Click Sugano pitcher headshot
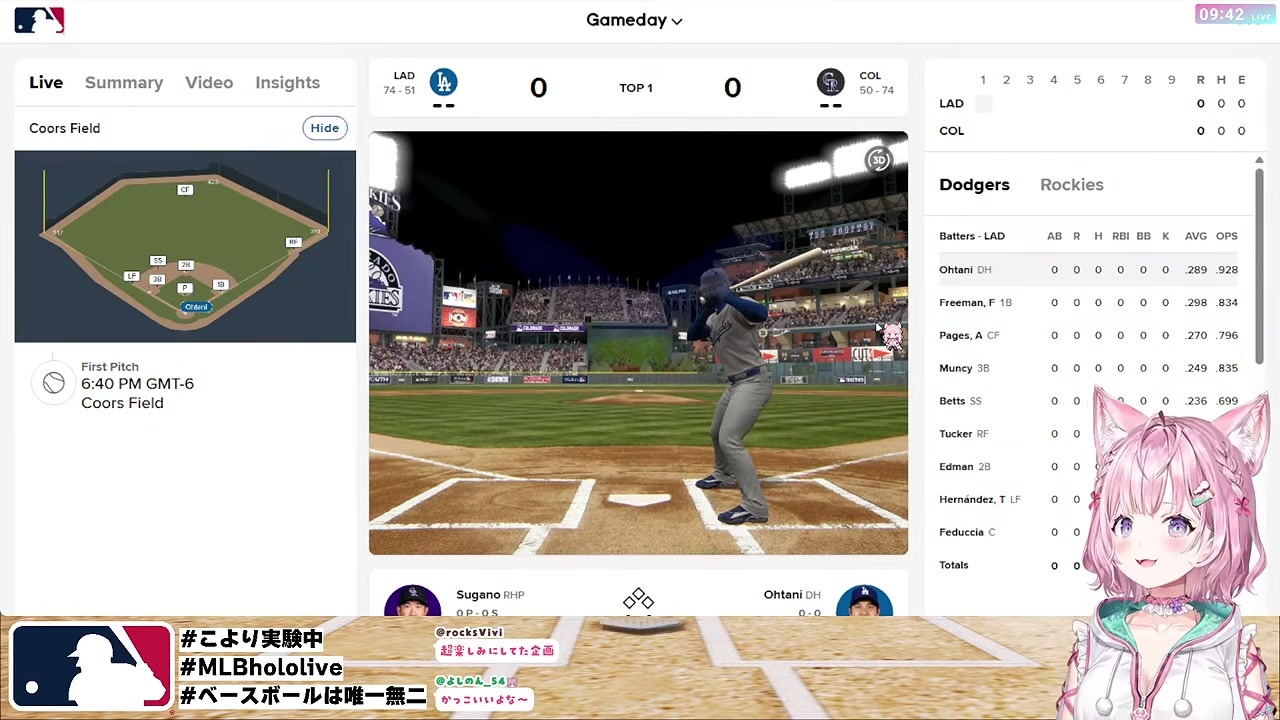This screenshot has height=720, width=1280. 412,601
